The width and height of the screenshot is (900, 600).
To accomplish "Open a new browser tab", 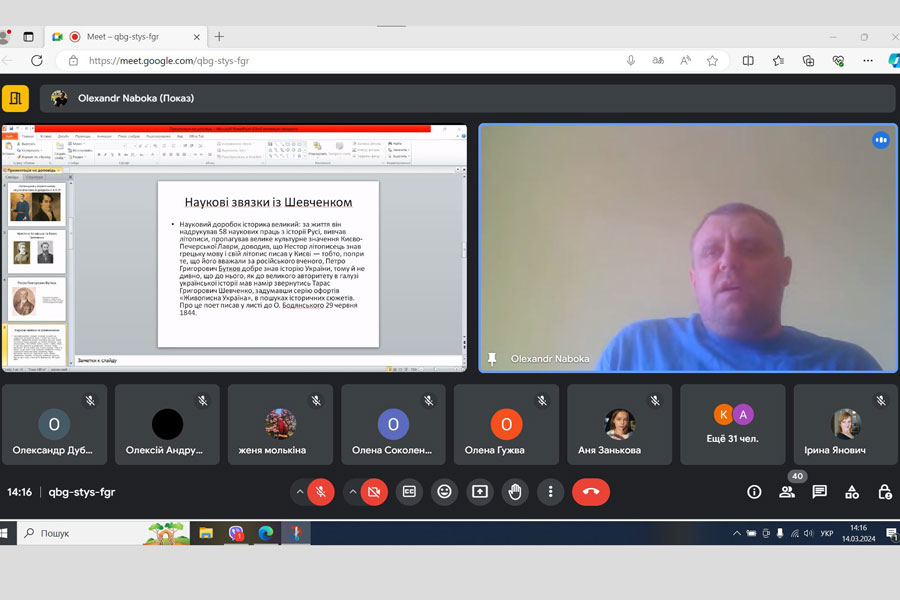I will coord(219,37).
